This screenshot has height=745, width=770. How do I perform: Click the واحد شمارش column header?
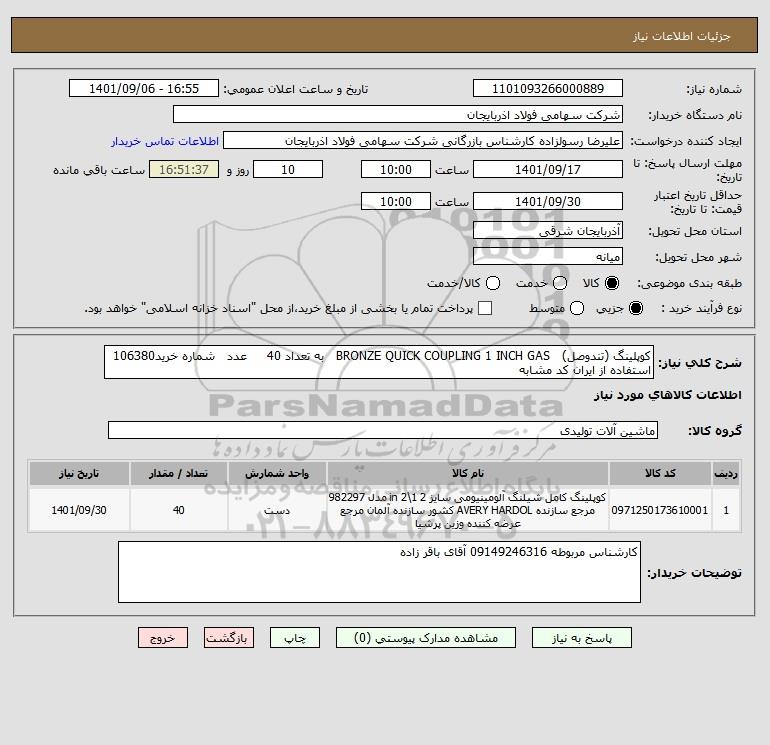(277, 473)
